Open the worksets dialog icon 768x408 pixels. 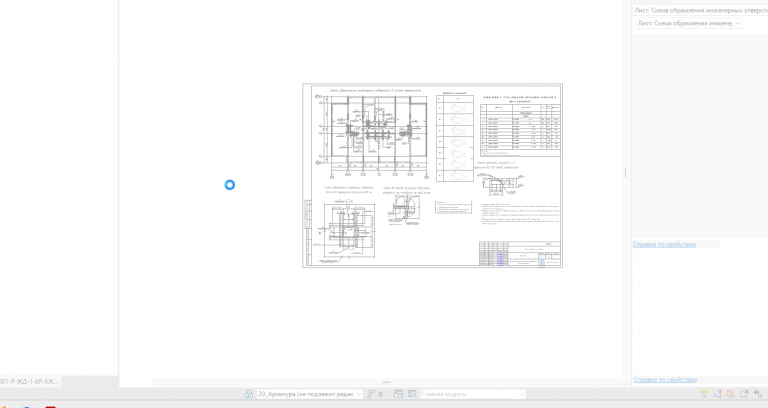(249, 394)
